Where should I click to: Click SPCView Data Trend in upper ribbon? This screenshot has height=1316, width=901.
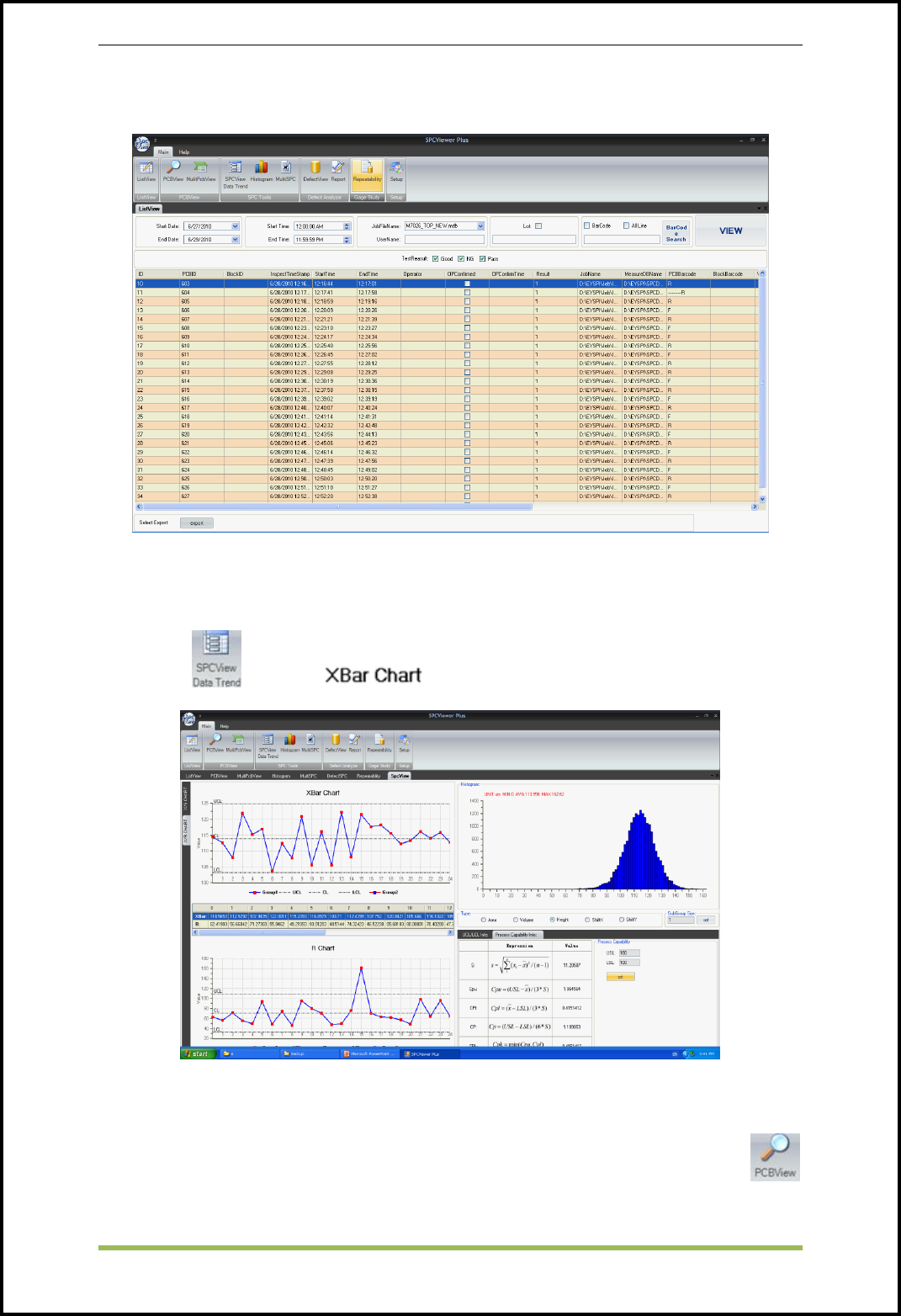point(236,174)
